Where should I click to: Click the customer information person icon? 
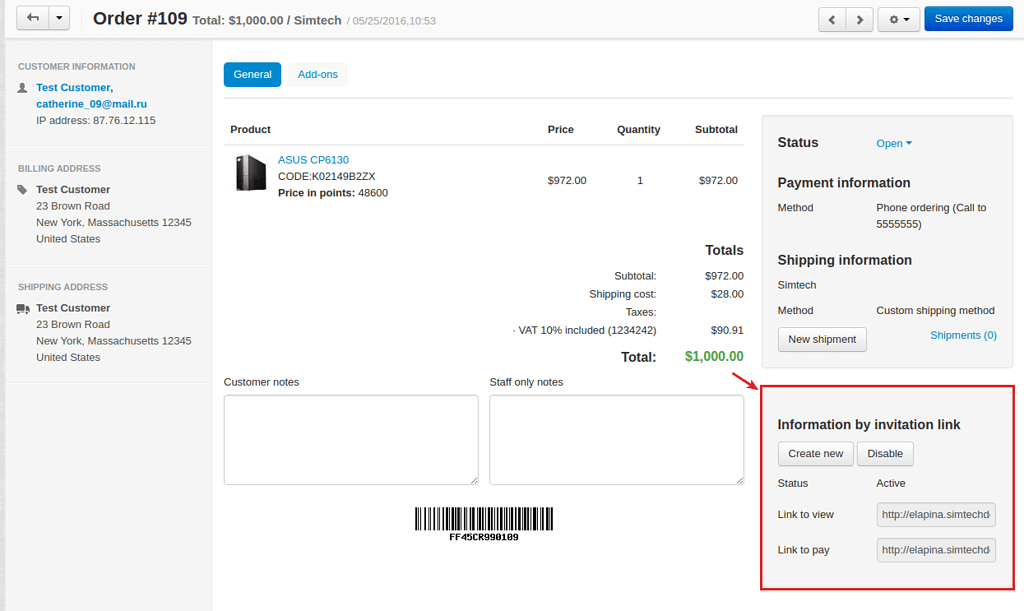click(22, 88)
